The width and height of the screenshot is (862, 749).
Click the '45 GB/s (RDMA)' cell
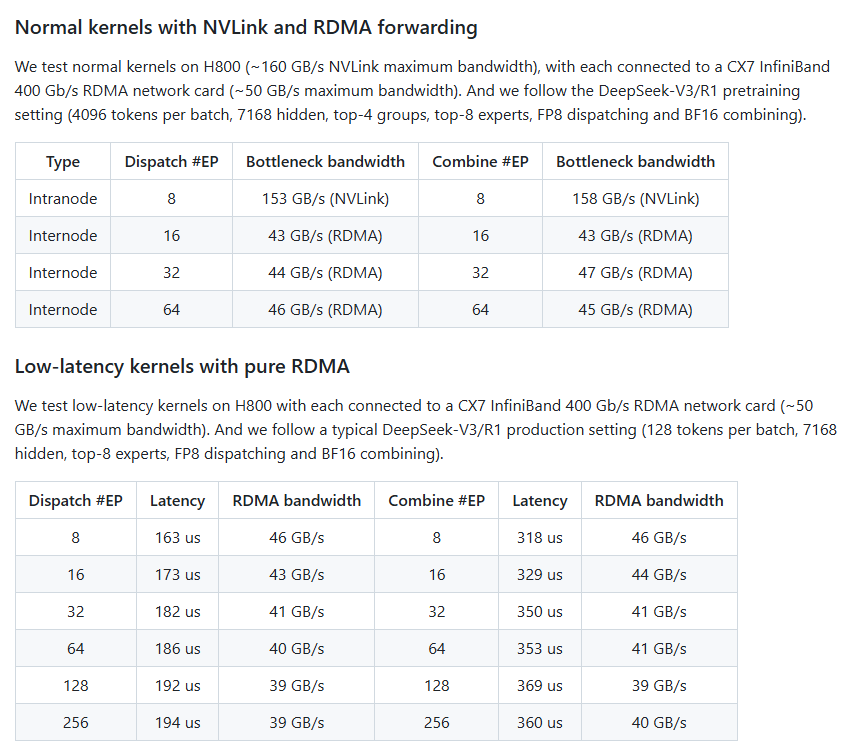(636, 310)
